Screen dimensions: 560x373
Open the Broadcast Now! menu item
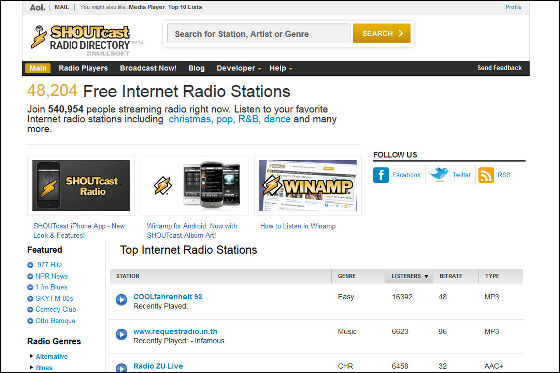click(x=148, y=68)
